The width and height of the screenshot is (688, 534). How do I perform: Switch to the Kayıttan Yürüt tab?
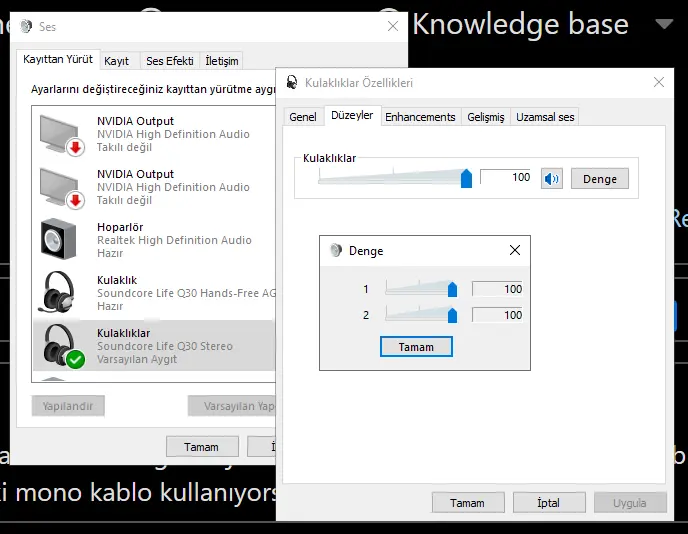58,59
